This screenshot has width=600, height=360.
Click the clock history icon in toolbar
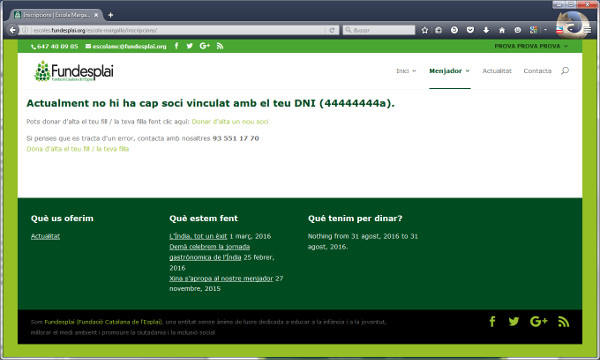[x=518, y=30]
